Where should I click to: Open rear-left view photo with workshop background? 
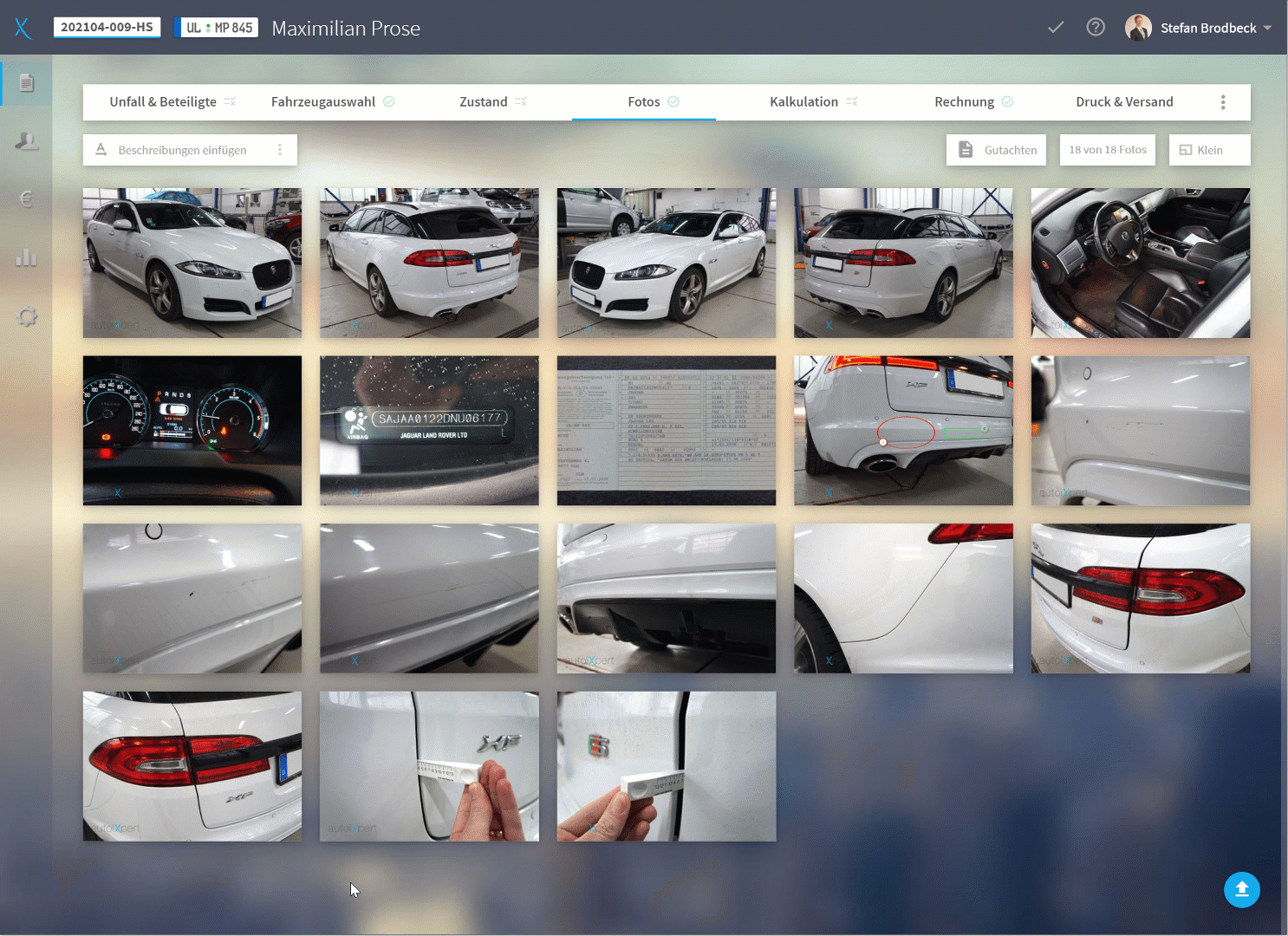pos(429,263)
